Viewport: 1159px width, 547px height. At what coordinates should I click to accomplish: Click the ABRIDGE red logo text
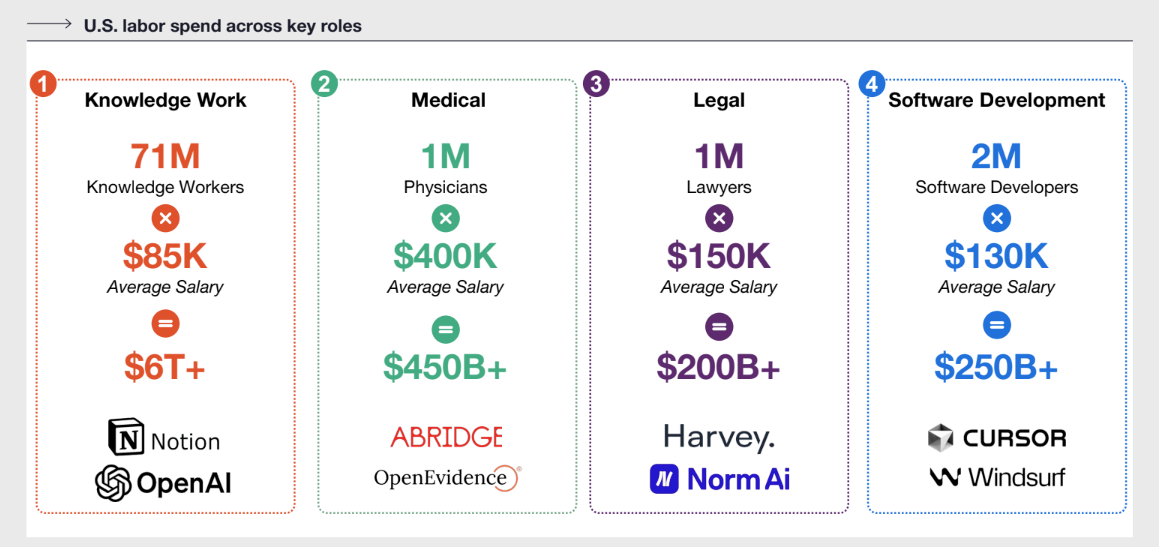[x=446, y=437]
